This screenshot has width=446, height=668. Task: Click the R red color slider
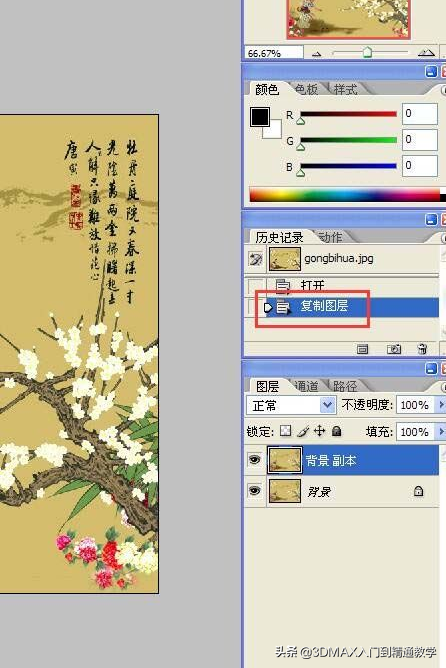click(x=348, y=114)
